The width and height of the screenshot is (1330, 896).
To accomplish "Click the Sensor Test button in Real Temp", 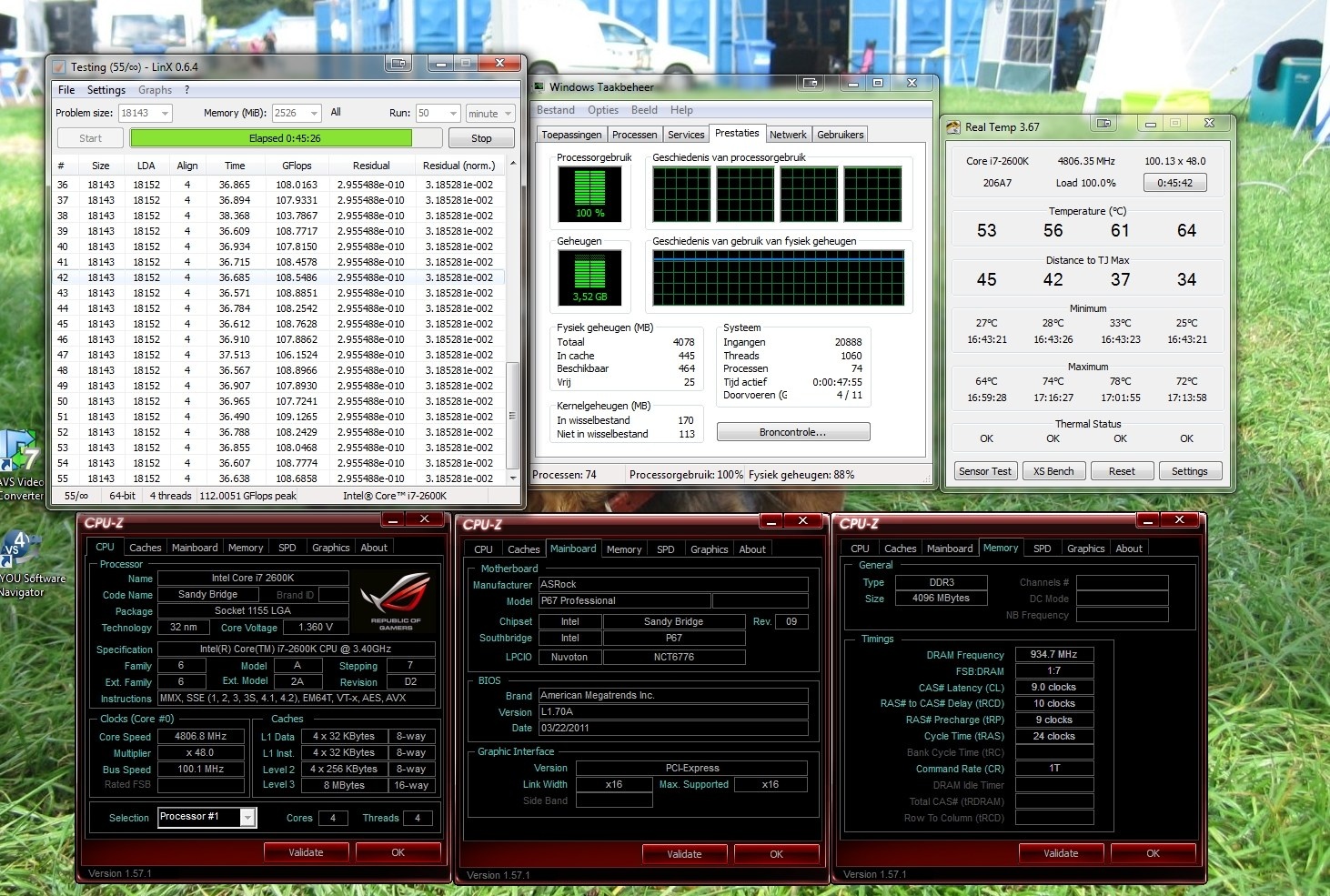I will tap(985, 471).
